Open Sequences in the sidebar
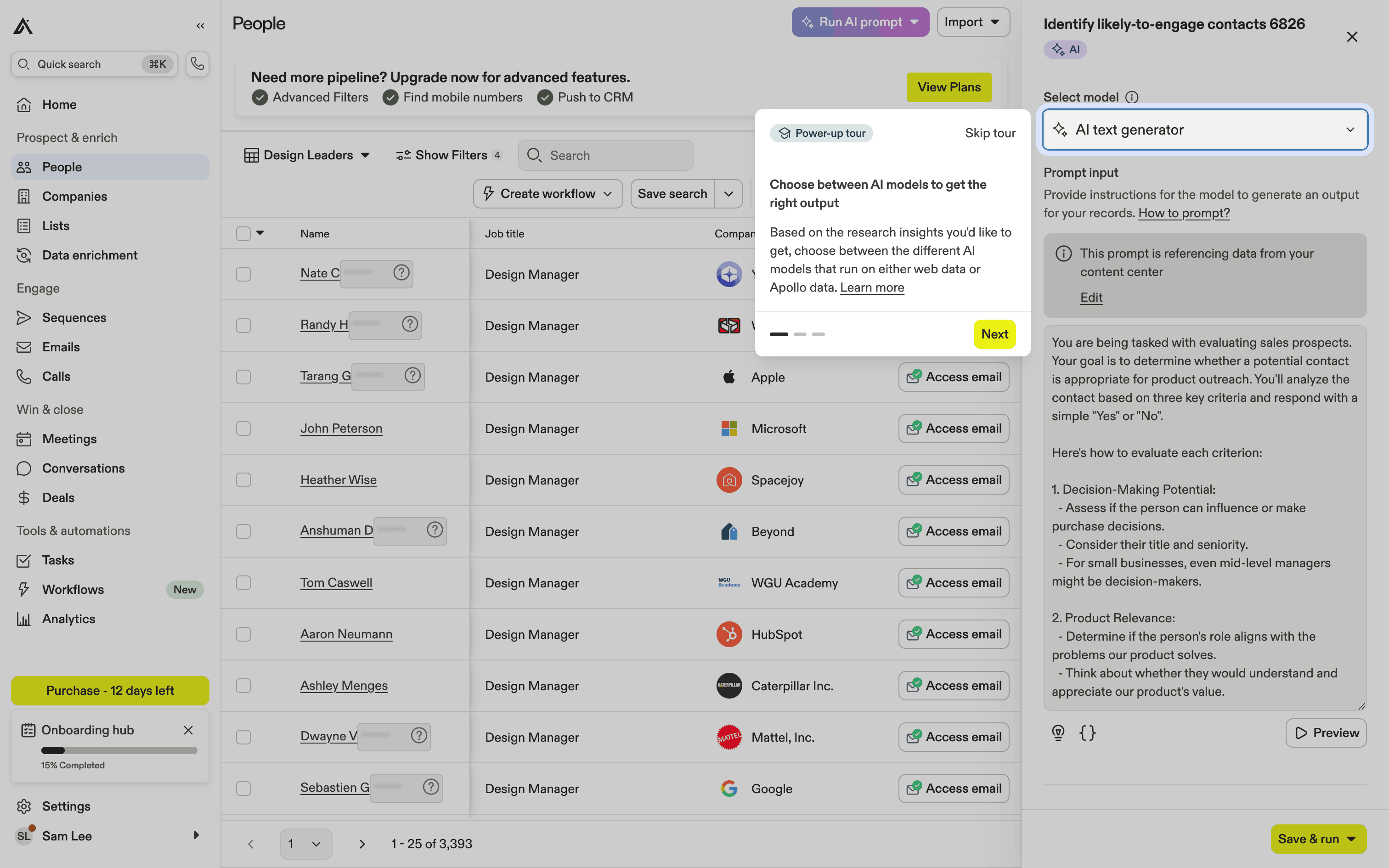Viewport: 1389px width, 868px height. point(74,317)
